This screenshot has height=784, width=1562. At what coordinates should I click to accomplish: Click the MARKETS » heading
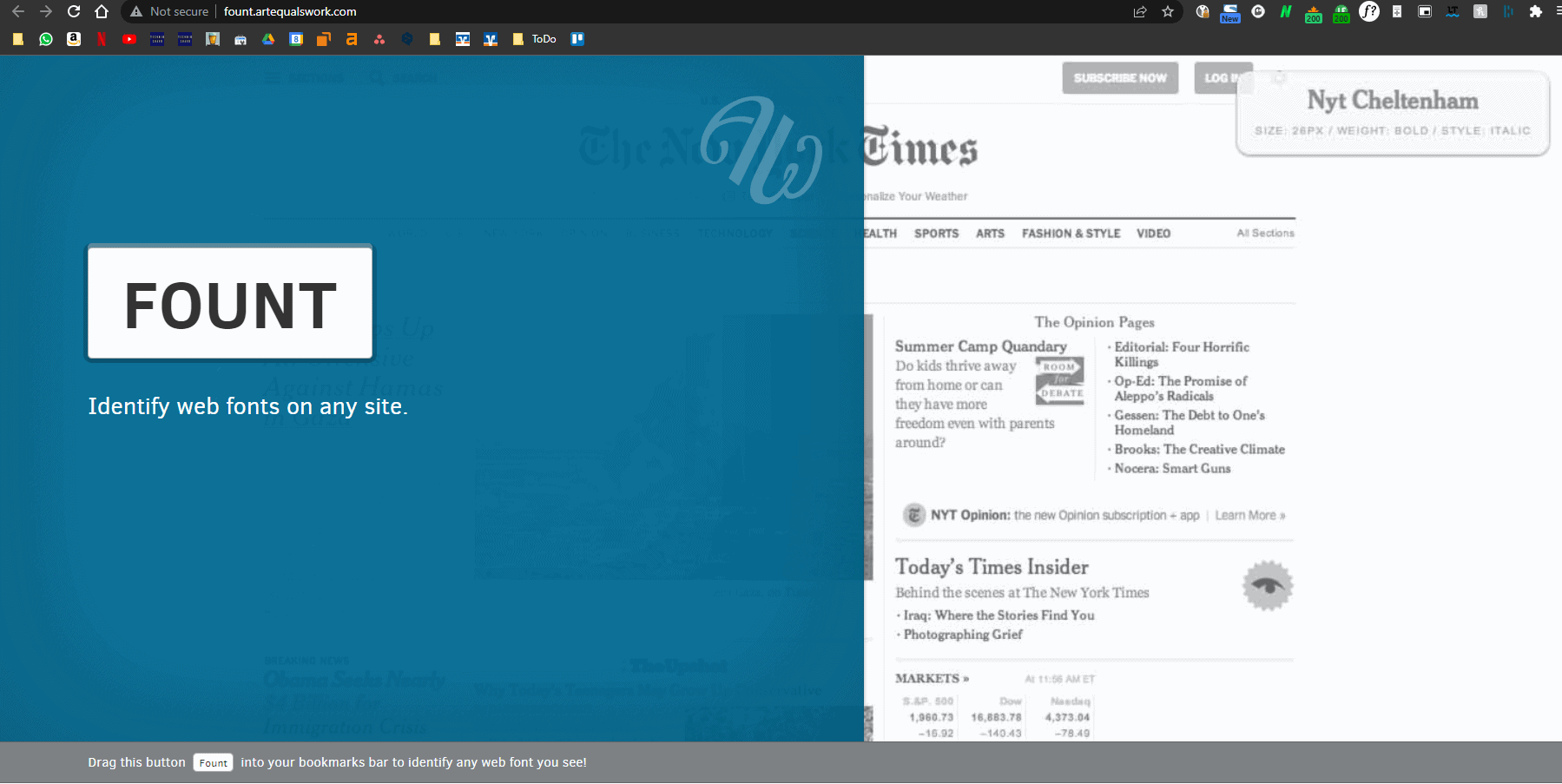click(x=932, y=679)
